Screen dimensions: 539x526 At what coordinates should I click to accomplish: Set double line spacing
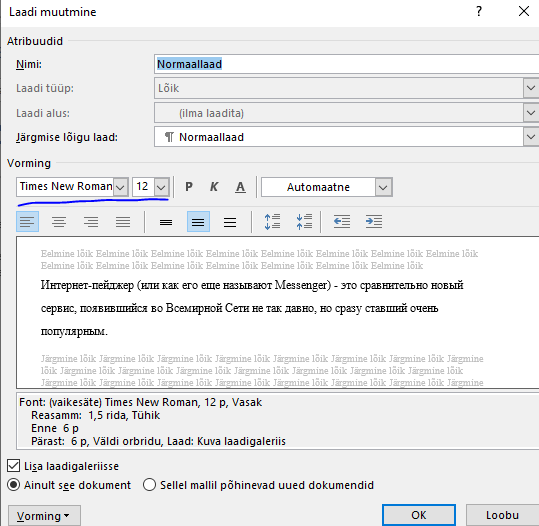point(230,222)
